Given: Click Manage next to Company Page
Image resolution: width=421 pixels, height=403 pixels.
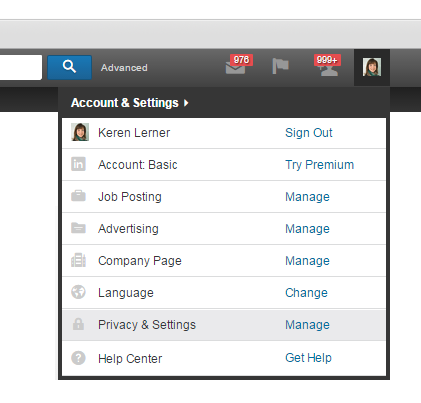Looking at the screenshot, I should click(x=307, y=261).
